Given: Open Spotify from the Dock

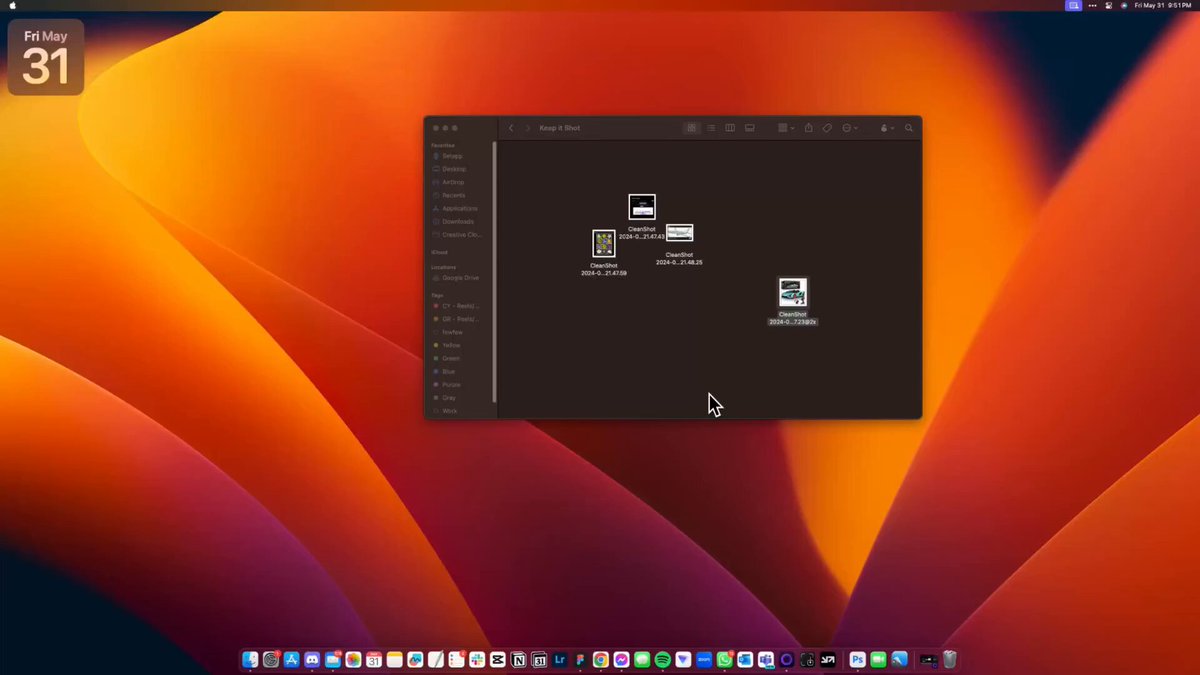Looking at the screenshot, I should [x=662, y=660].
